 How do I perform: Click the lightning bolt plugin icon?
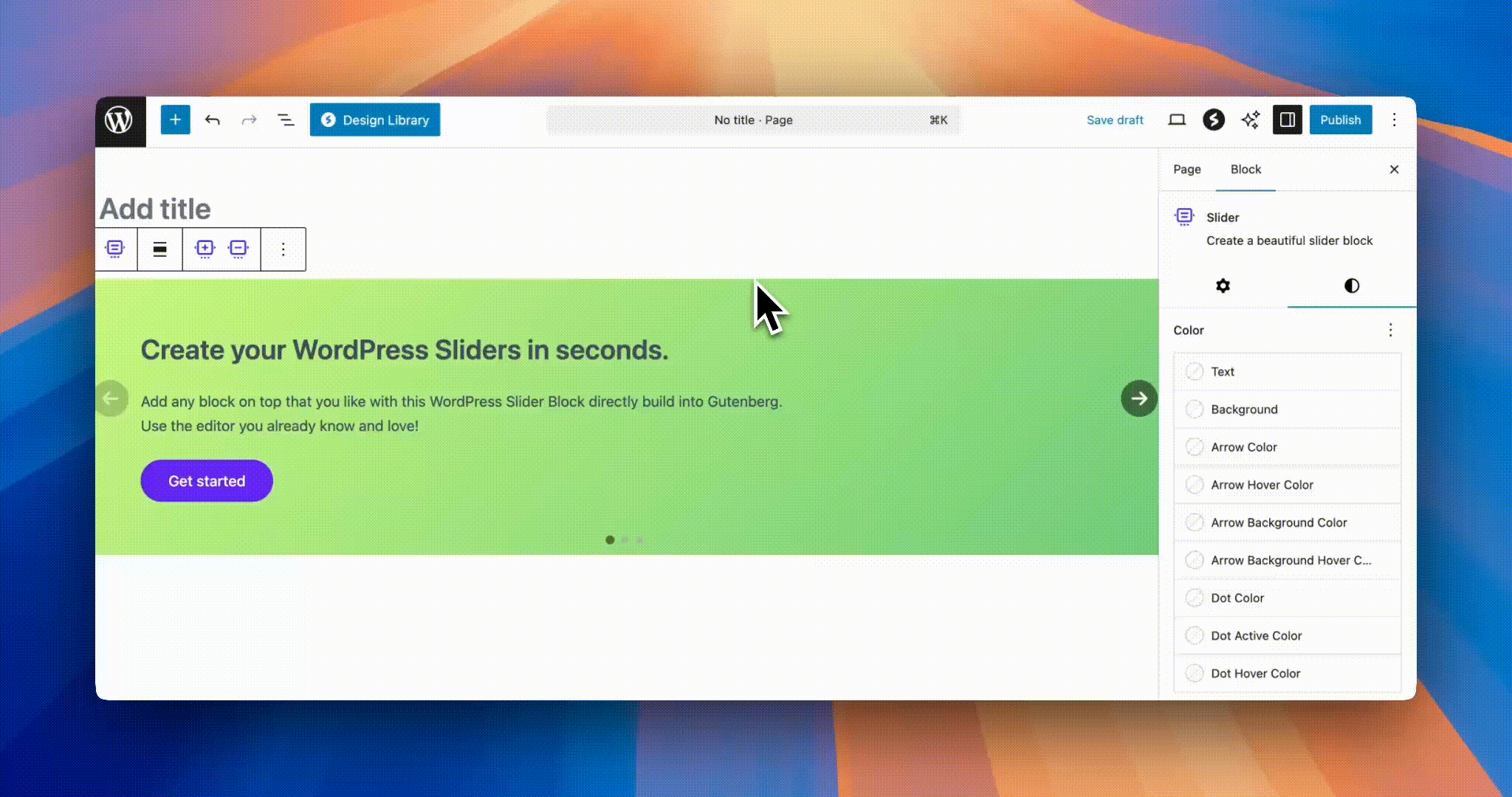coord(1214,120)
